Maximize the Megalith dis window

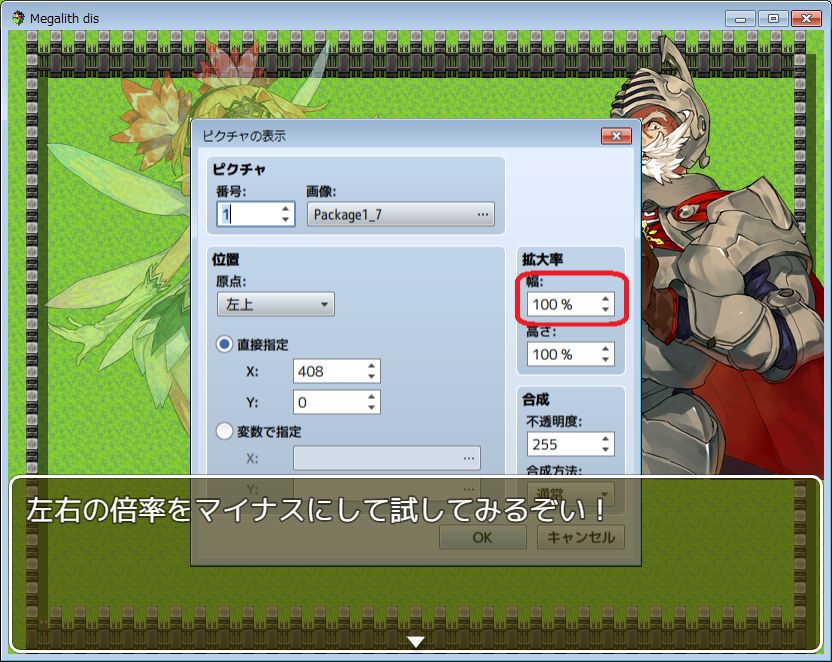[x=773, y=19]
